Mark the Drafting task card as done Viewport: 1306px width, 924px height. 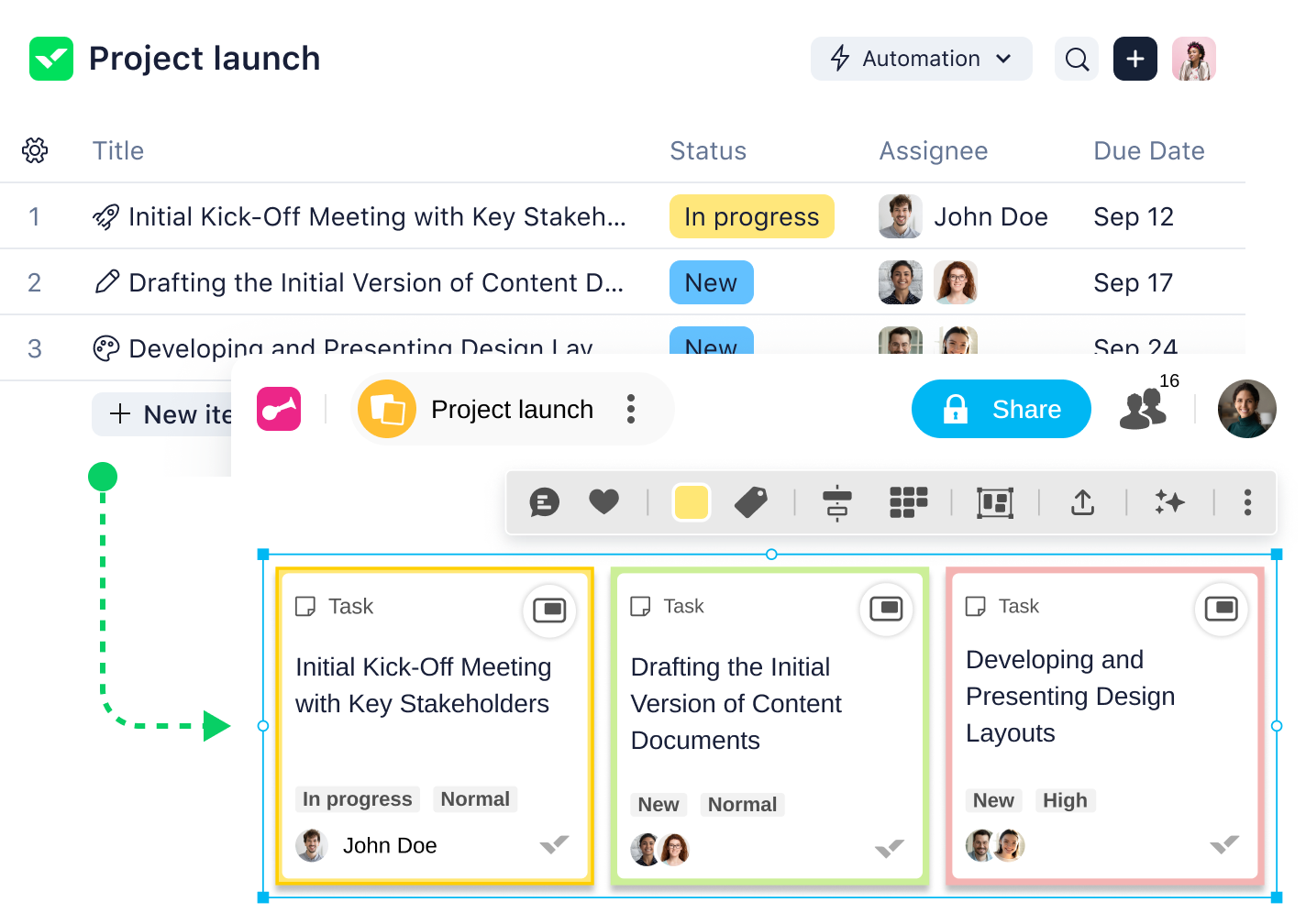[x=889, y=850]
